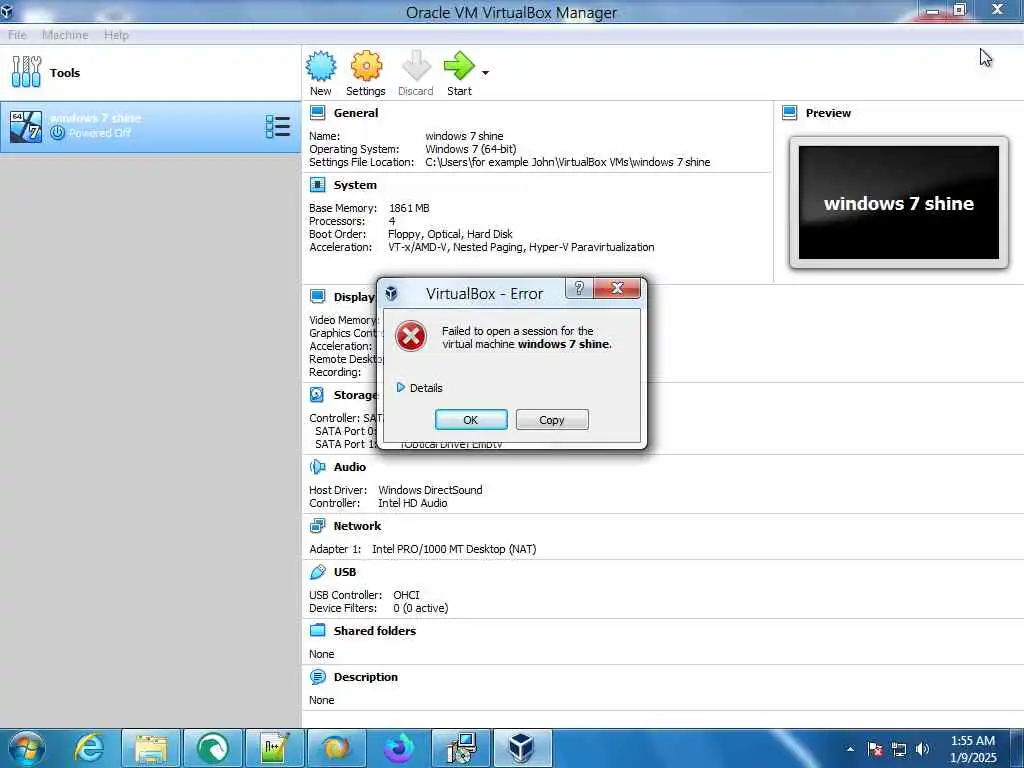1024x768 pixels.
Task: Open Internet Explorer from the taskbar
Action: coord(89,748)
